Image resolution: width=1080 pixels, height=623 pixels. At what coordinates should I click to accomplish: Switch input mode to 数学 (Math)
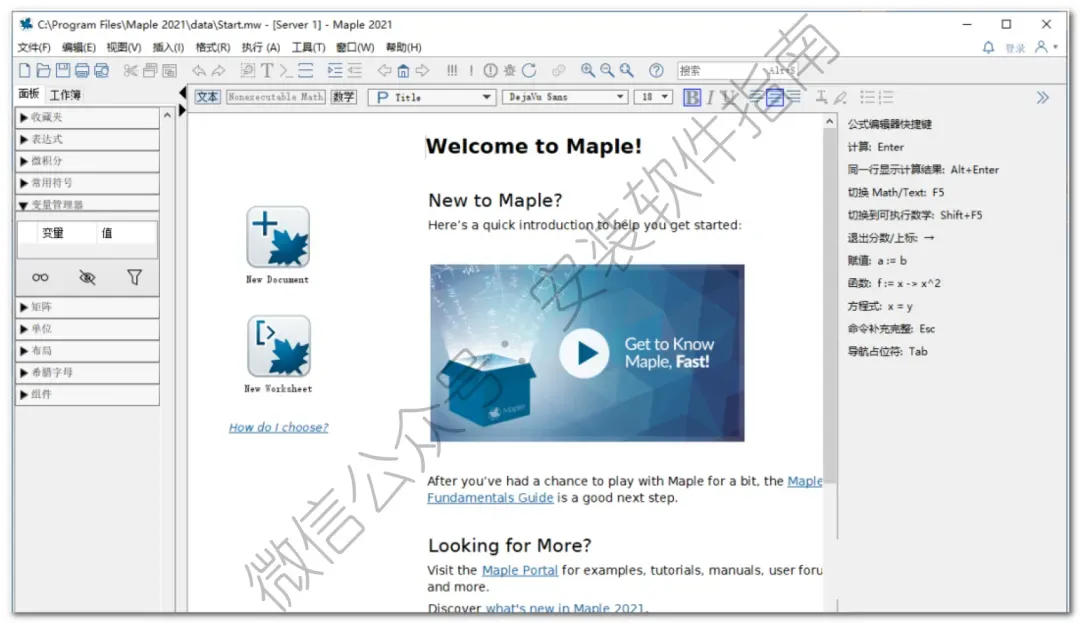pos(344,97)
